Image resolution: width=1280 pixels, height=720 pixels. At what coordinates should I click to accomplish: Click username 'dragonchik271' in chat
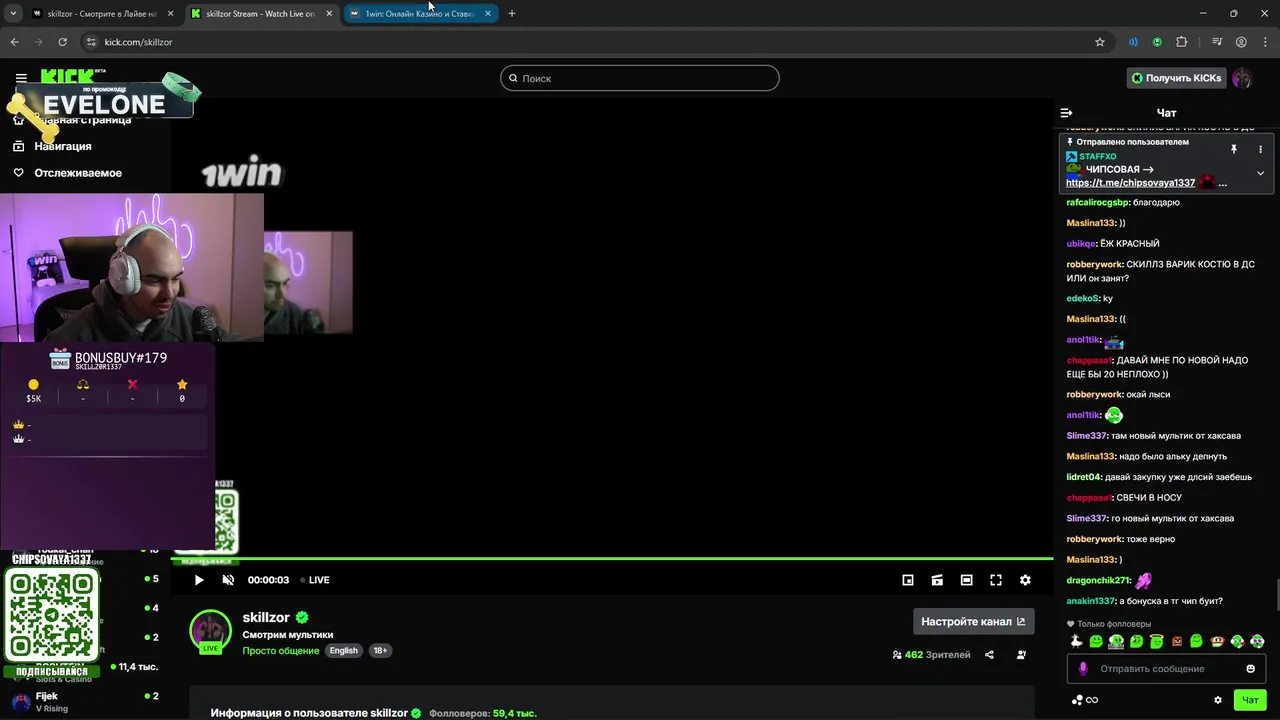pyautogui.click(x=1097, y=581)
